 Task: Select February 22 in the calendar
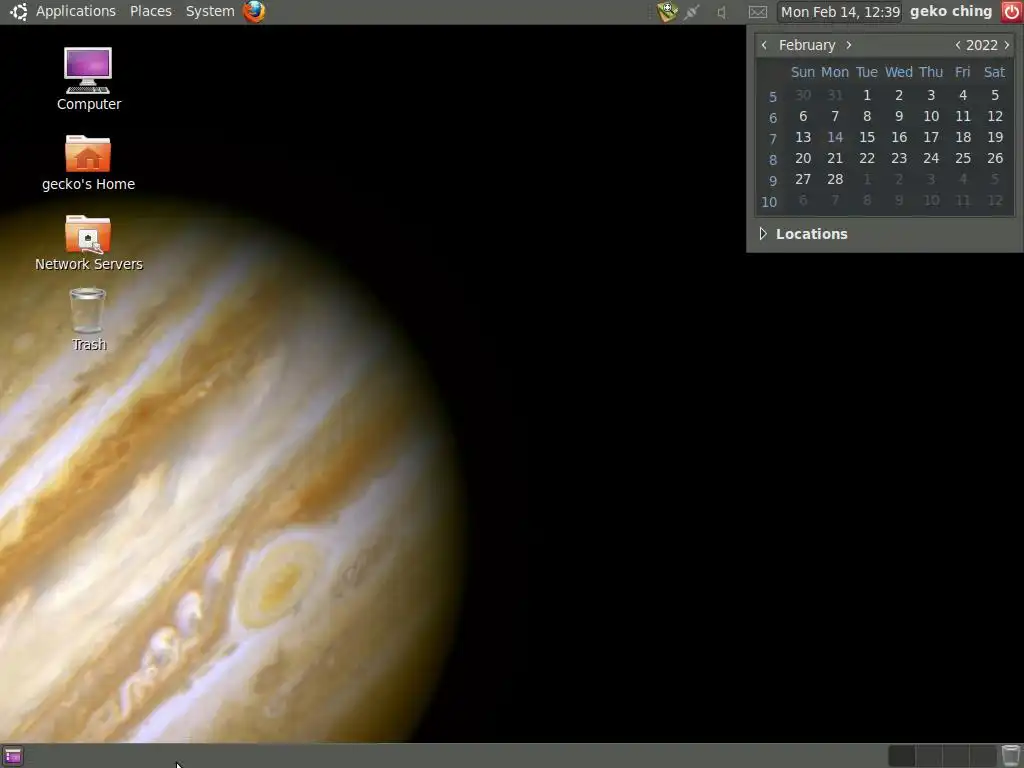click(867, 158)
